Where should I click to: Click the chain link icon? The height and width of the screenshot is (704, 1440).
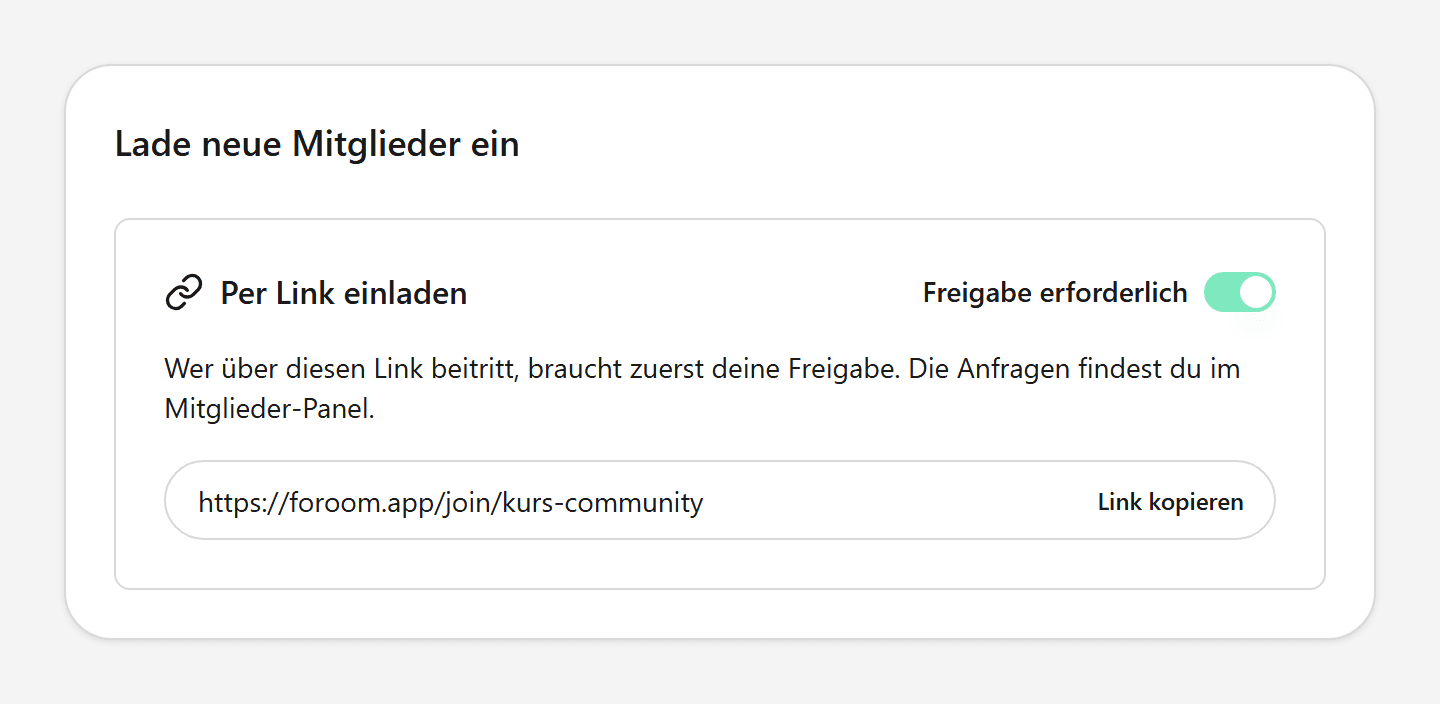pos(184,293)
